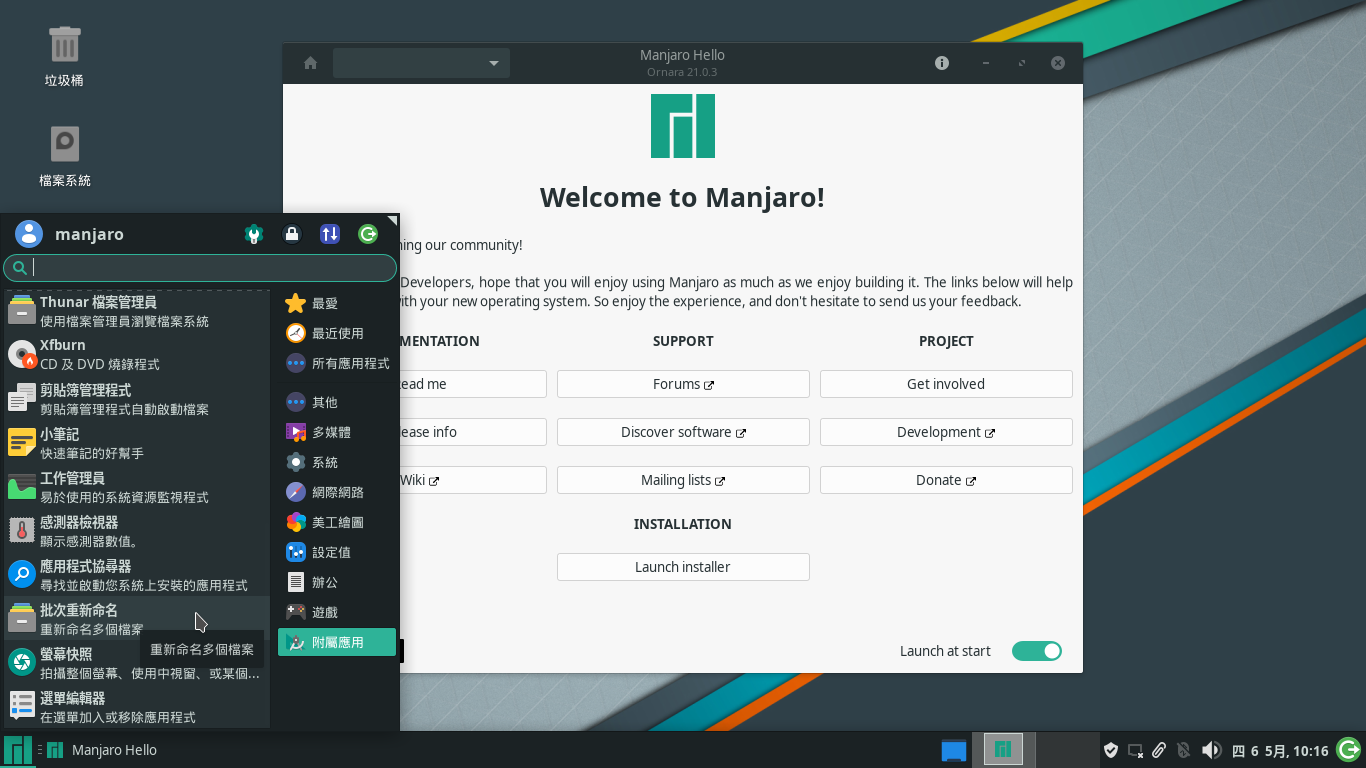
Task: Launch 選單編輯器 menu editor
Action: click(137, 707)
